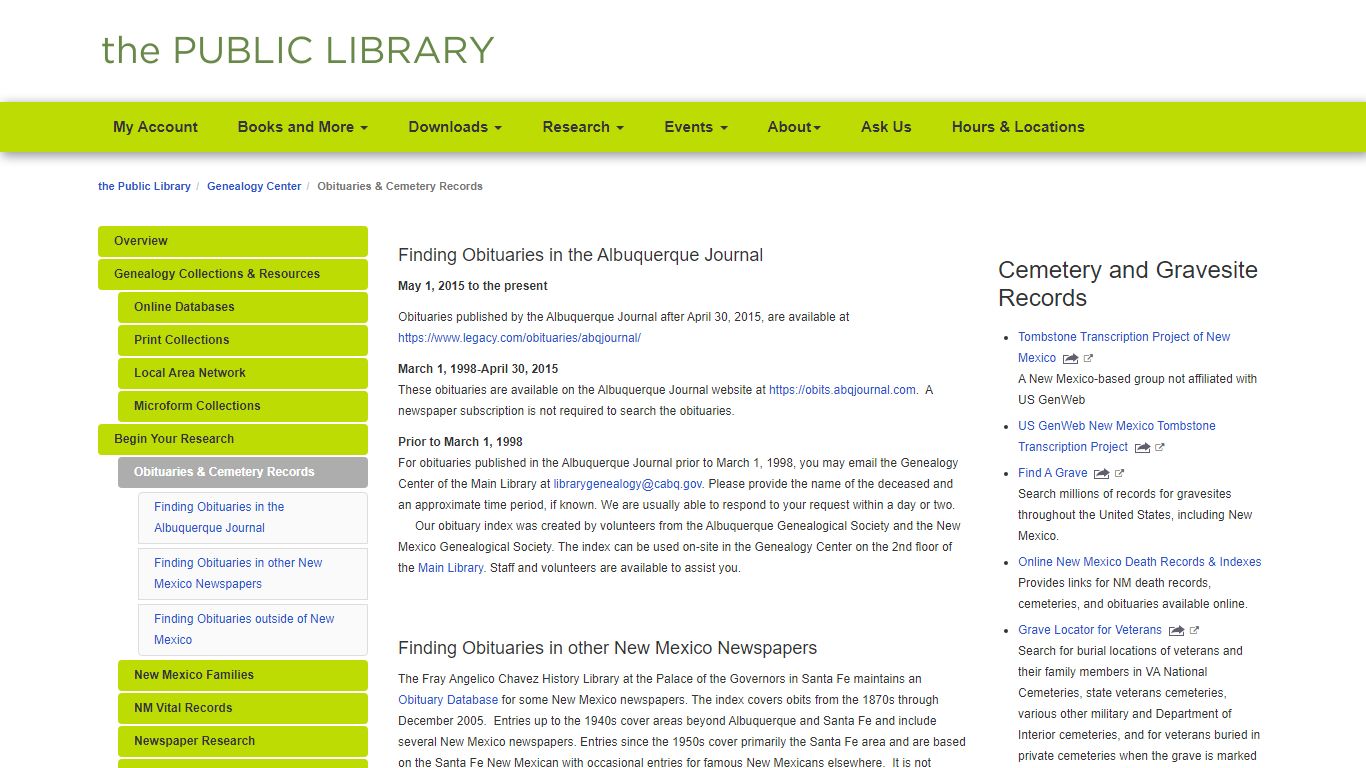Open the obits.abqjournal.com link
Image resolution: width=1366 pixels, height=768 pixels.
click(x=842, y=390)
